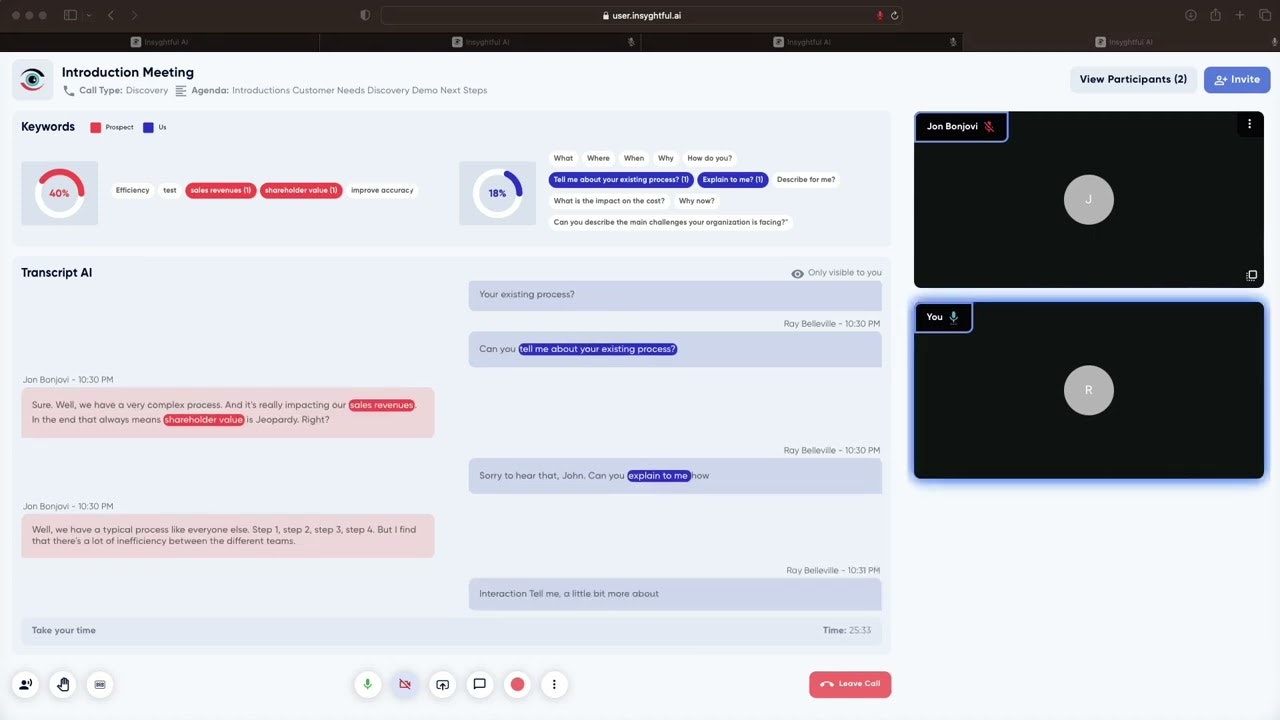Select your avatar R tile

point(1088,390)
